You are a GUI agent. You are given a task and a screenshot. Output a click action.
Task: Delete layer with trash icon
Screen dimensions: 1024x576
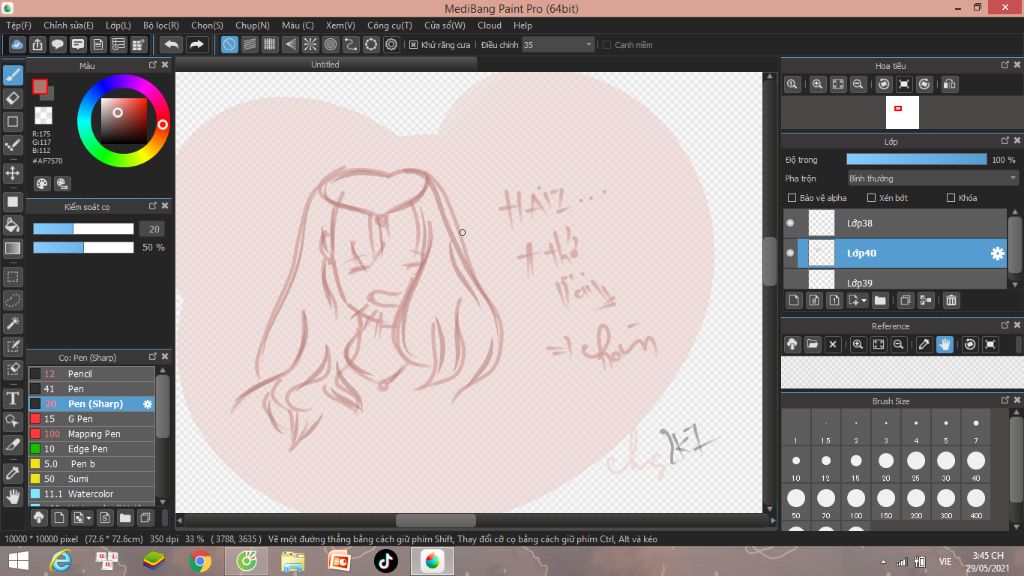click(x=951, y=300)
